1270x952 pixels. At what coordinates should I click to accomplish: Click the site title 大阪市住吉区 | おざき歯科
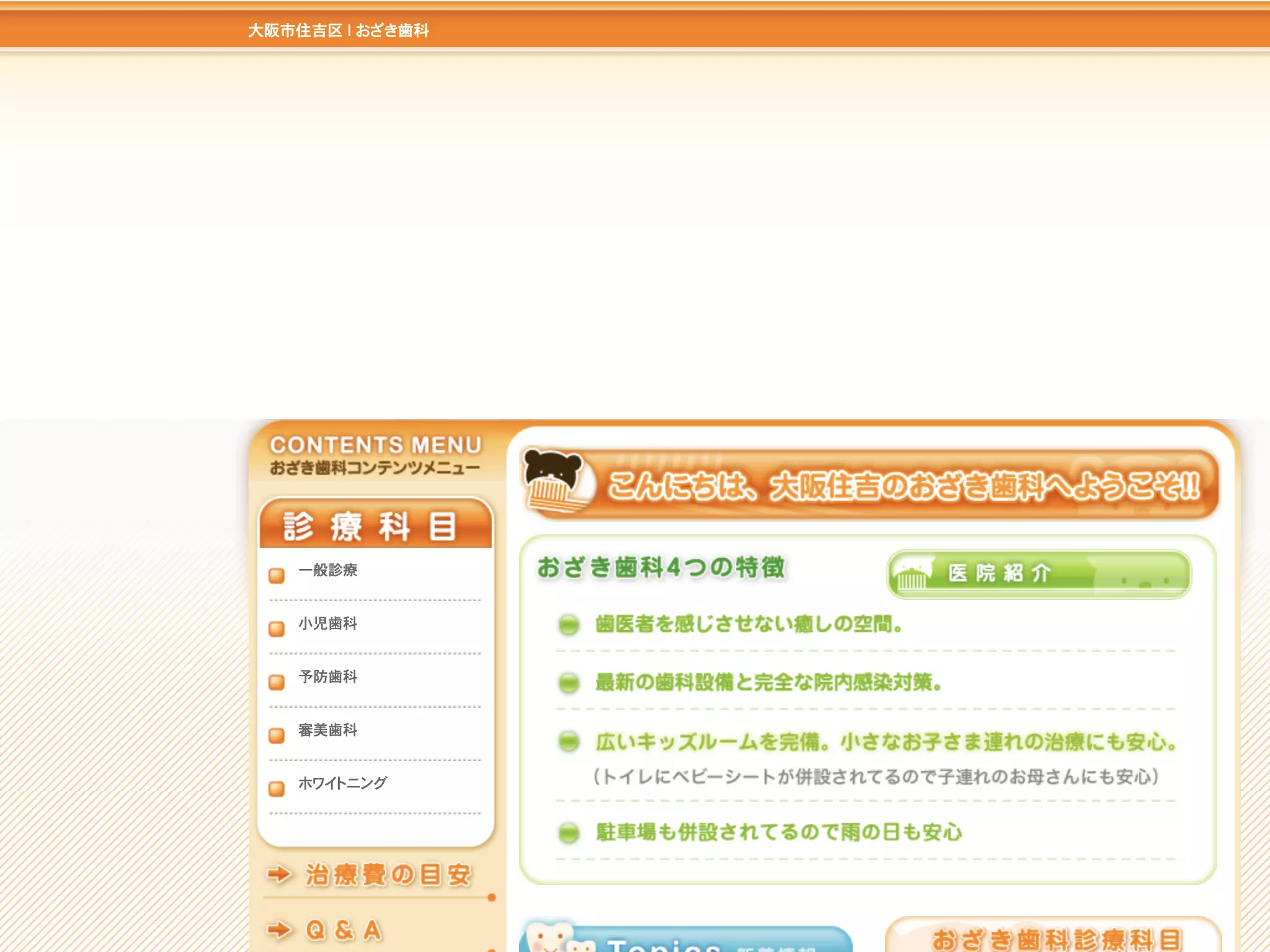click(x=339, y=30)
